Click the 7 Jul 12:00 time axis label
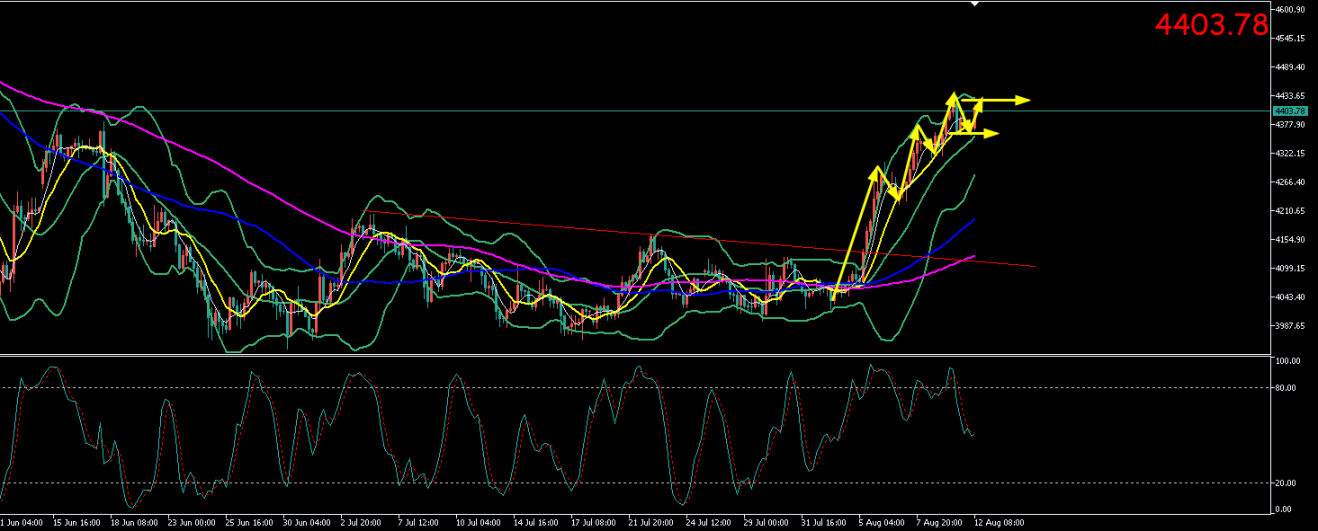Screen dimensions: 1318x531 (418, 523)
